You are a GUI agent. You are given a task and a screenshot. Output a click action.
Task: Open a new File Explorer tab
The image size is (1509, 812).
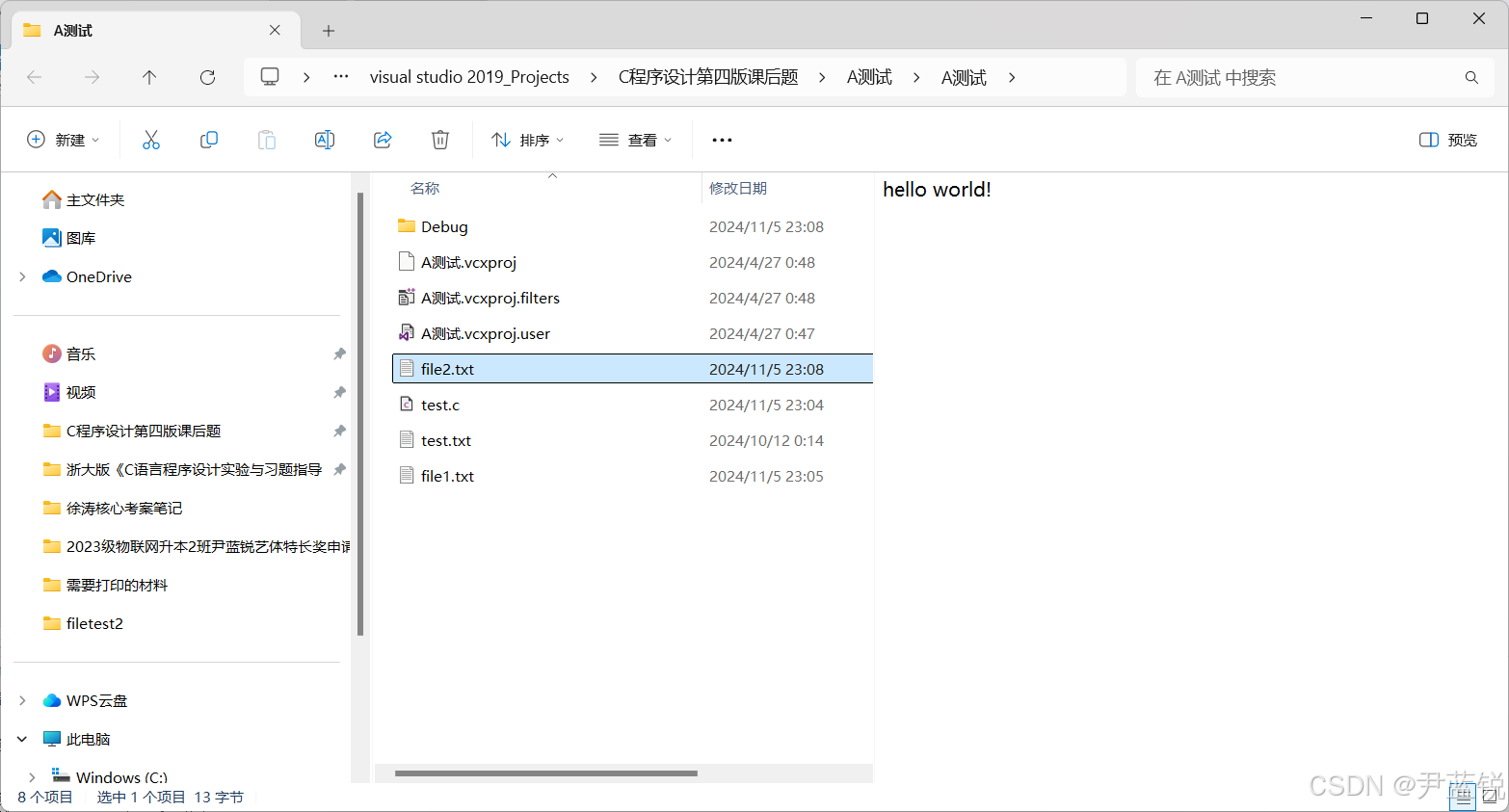(x=329, y=31)
